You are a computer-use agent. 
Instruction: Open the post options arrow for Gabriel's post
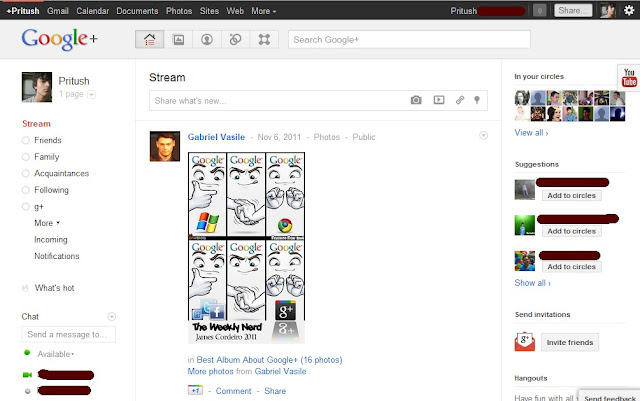483,135
